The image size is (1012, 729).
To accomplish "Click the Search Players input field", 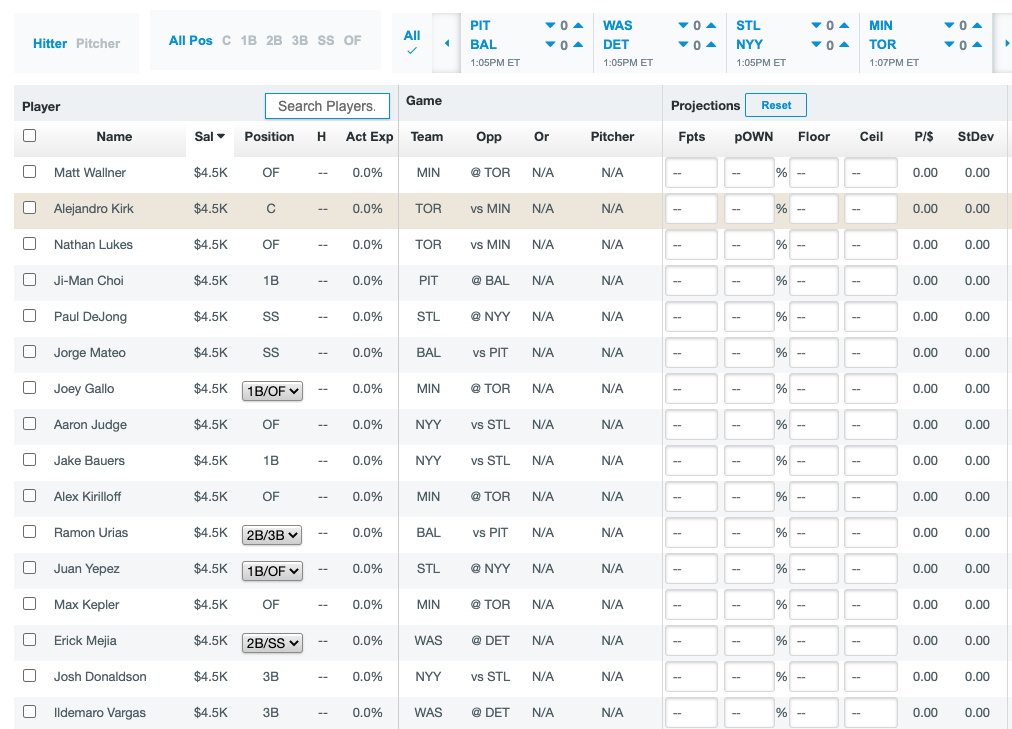I will tap(327, 105).
